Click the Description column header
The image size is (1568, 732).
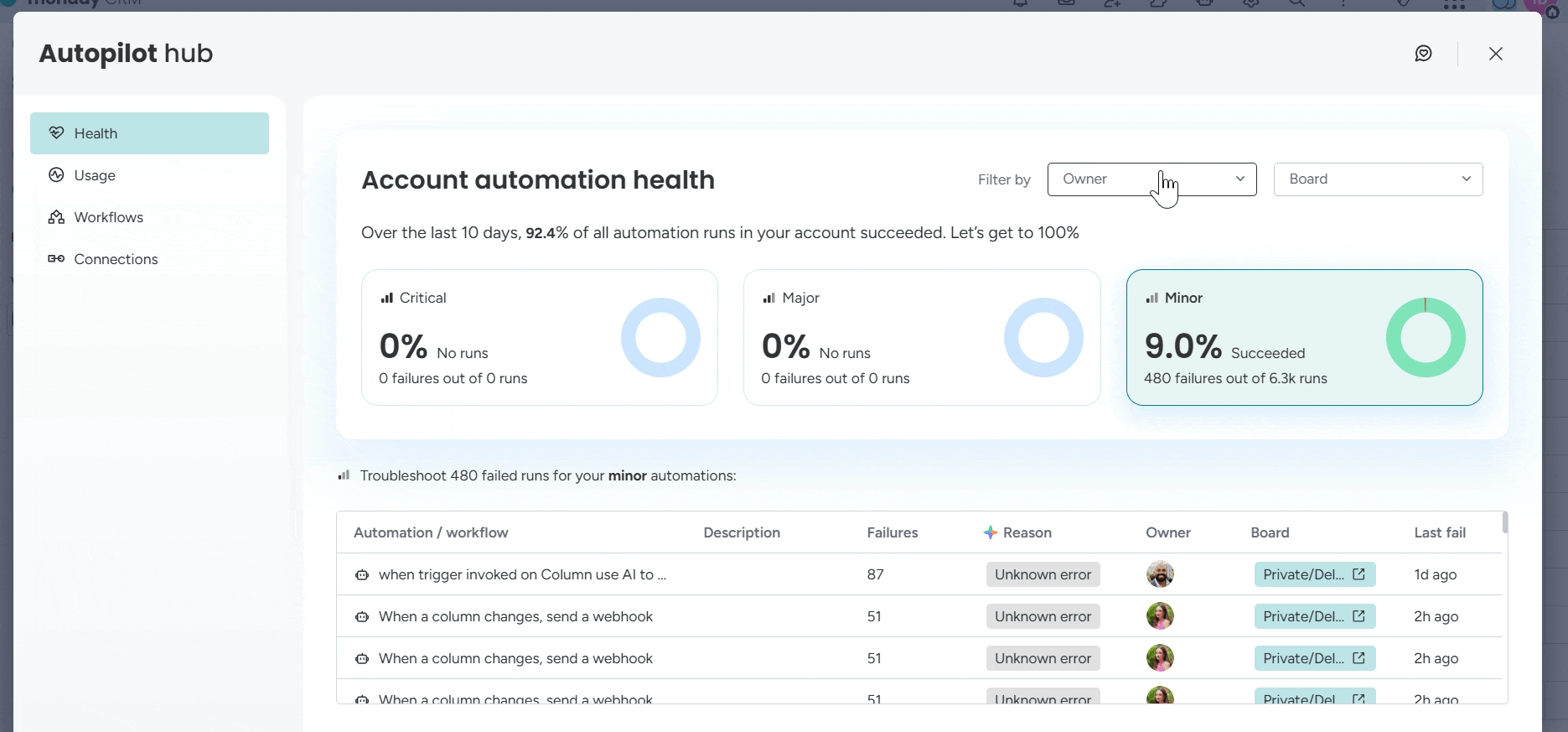click(x=742, y=532)
